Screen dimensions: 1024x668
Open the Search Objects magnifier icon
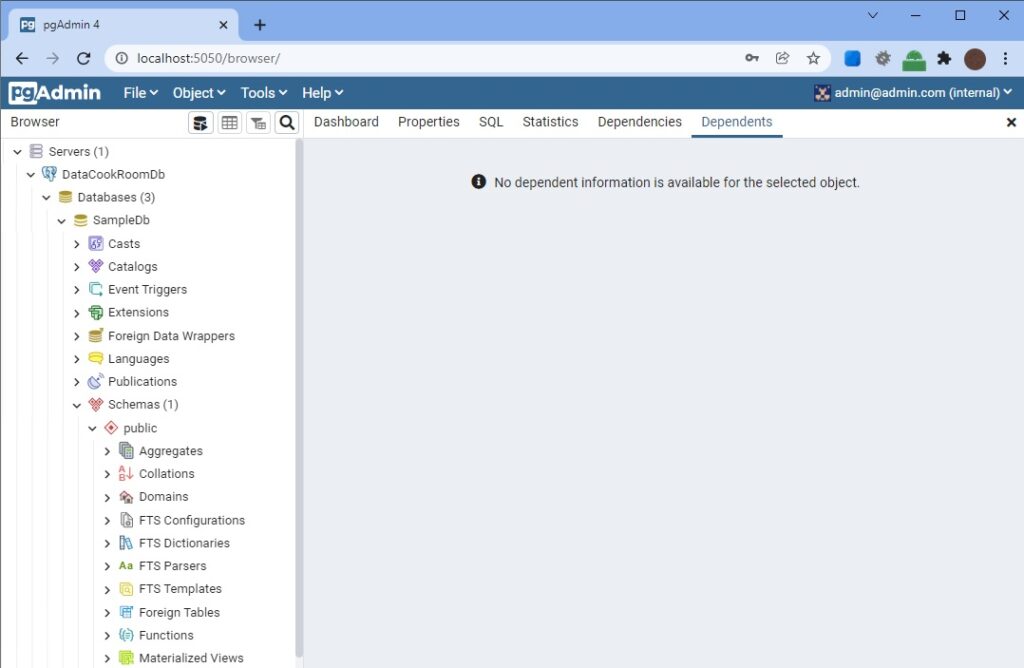point(287,123)
